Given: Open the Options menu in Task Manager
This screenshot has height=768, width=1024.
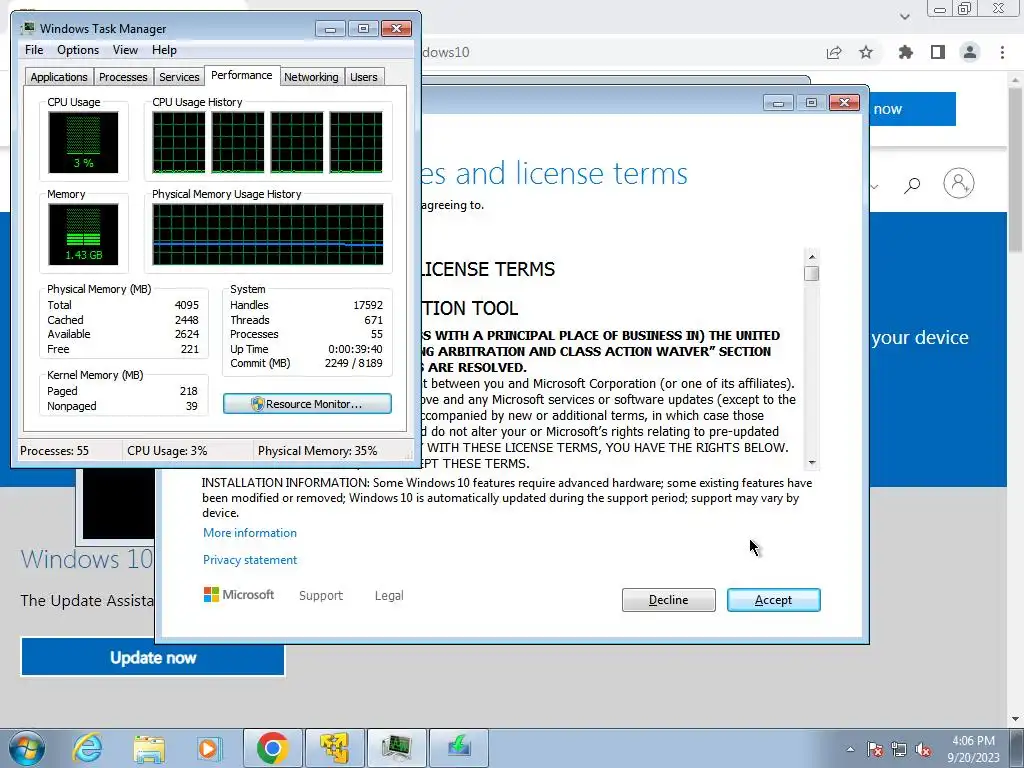Looking at the screenshot, I should [78, 50].
